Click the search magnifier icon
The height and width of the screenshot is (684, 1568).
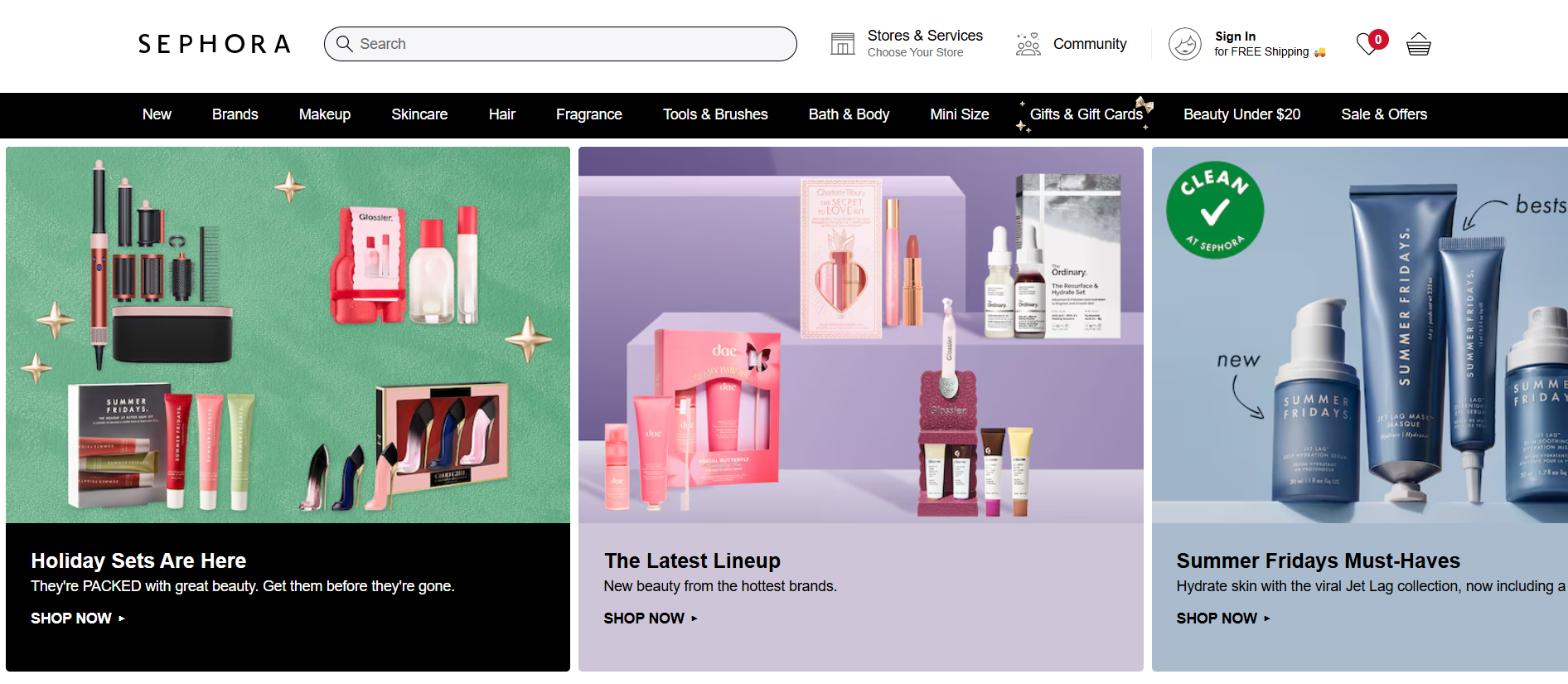(345, 44)
